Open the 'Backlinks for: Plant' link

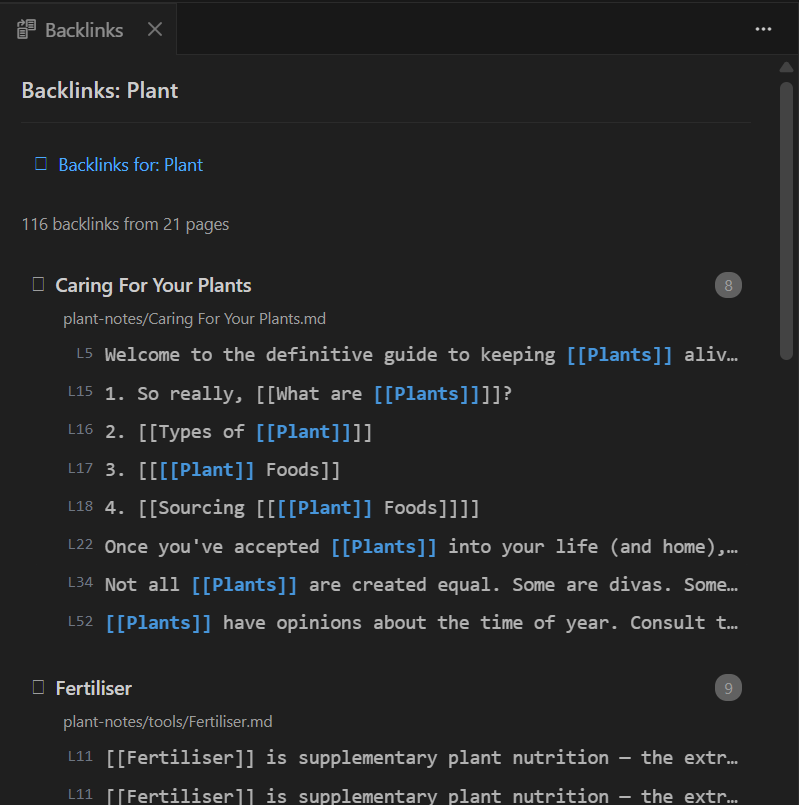[x=130, y=165]
